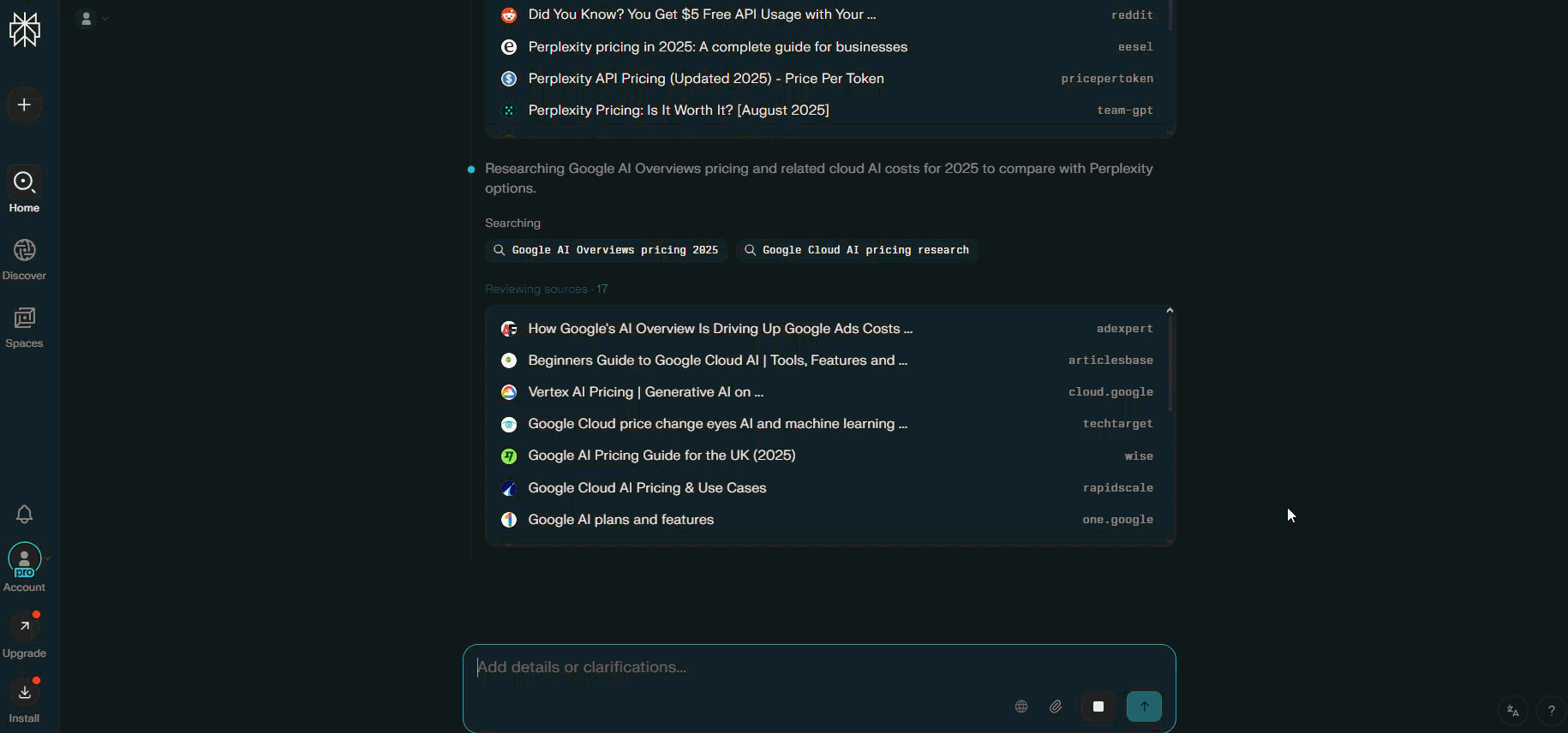1568x733 pixels.
Task: Stop the research with the square button
Action: pyautogui.click(x=1098, y=706)
